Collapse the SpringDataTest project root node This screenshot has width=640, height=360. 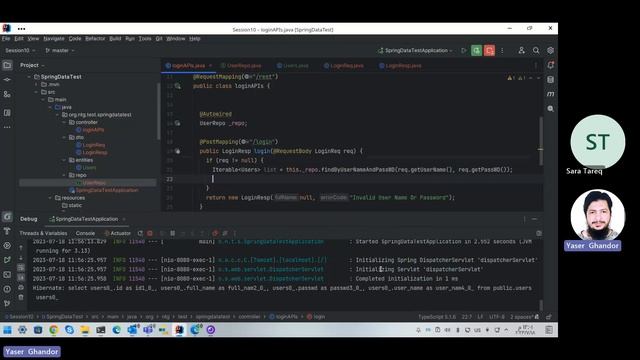click(x=29, y=77)
